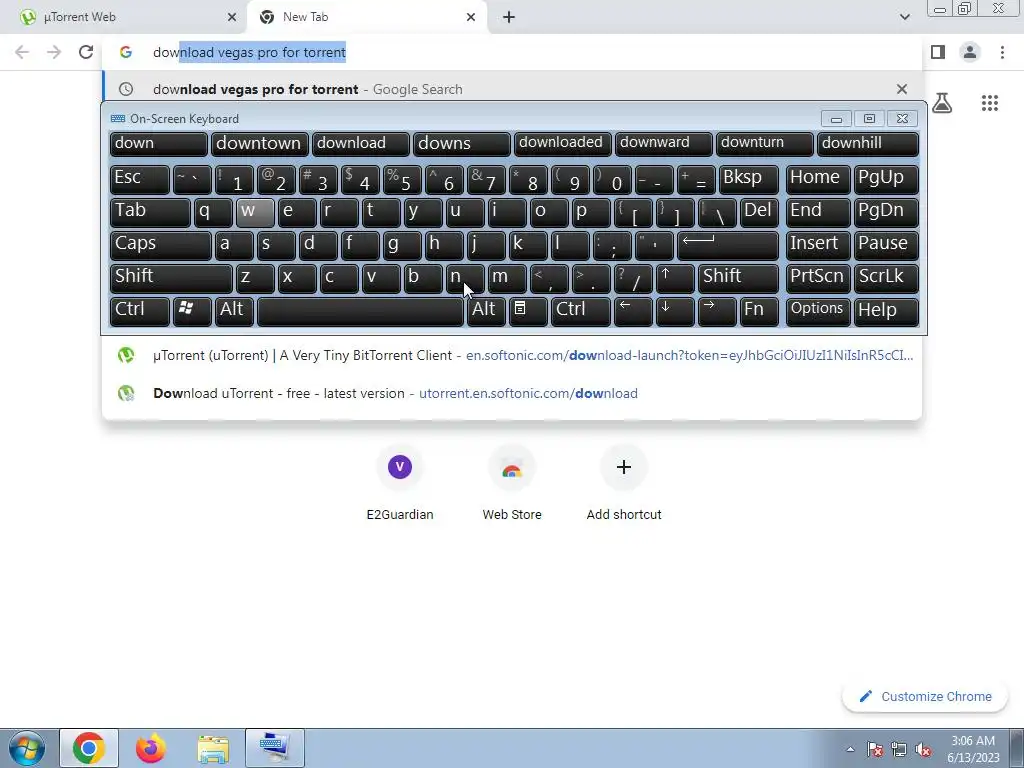The height and width of the screenshot is (768, 1024).
Task: Tap the Windows logo key
Action: click(192, 312)
